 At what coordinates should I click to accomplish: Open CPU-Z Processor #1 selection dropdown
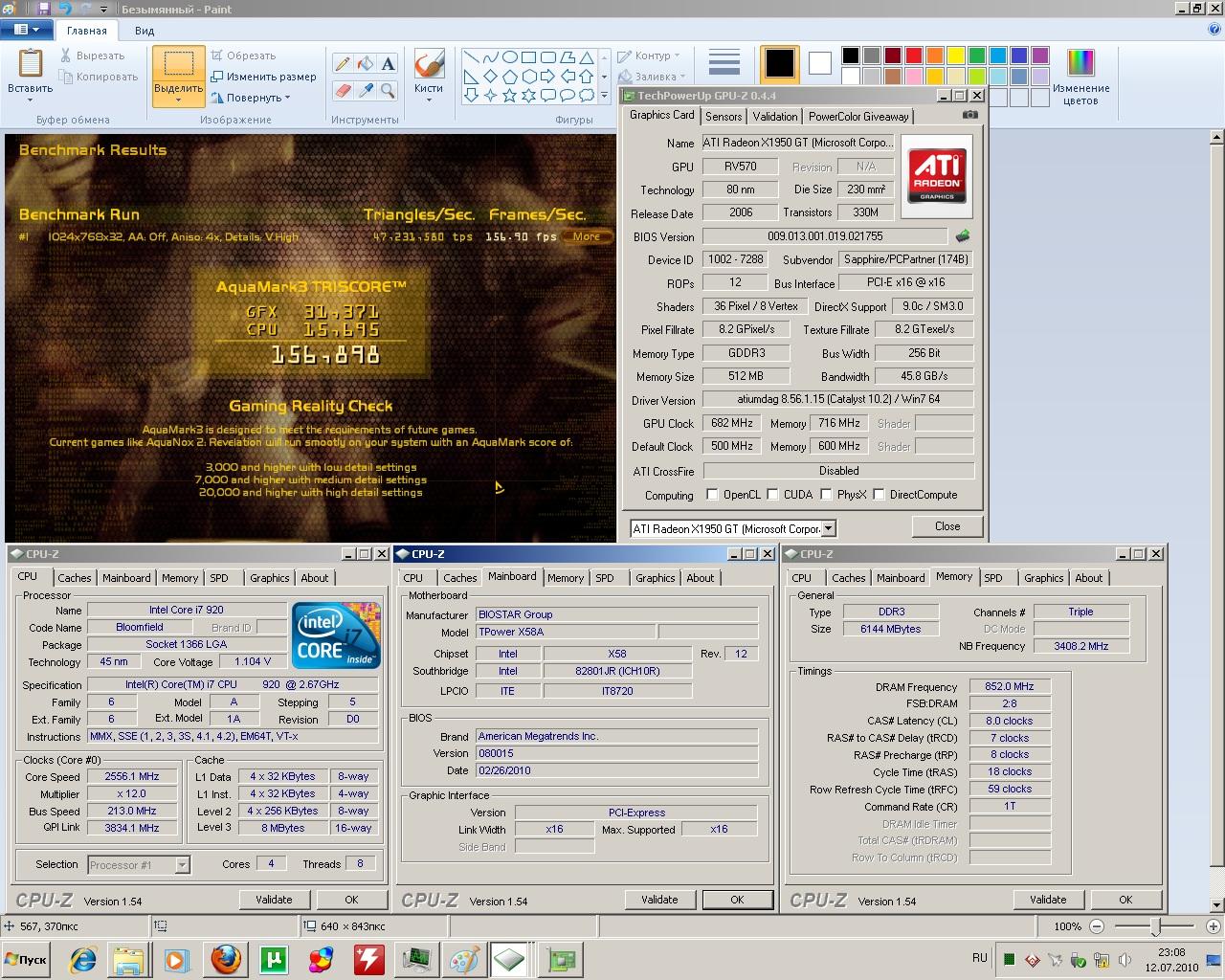pos(182,865)
